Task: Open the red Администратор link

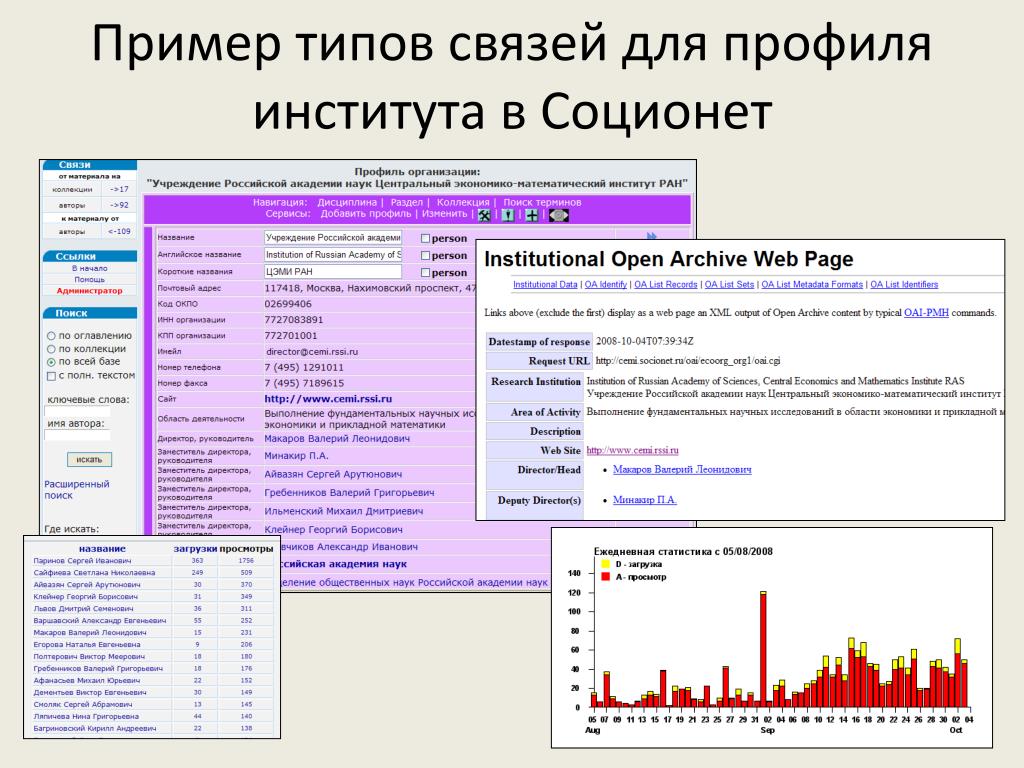Action: tap(89, 291)
